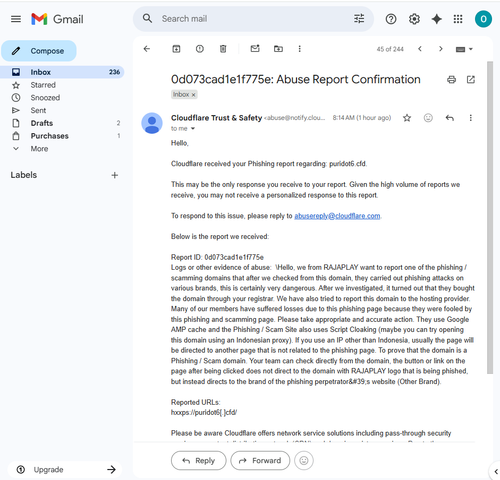Go to older email arrow
Screen dimensions: 500x480
click(441, 49)
